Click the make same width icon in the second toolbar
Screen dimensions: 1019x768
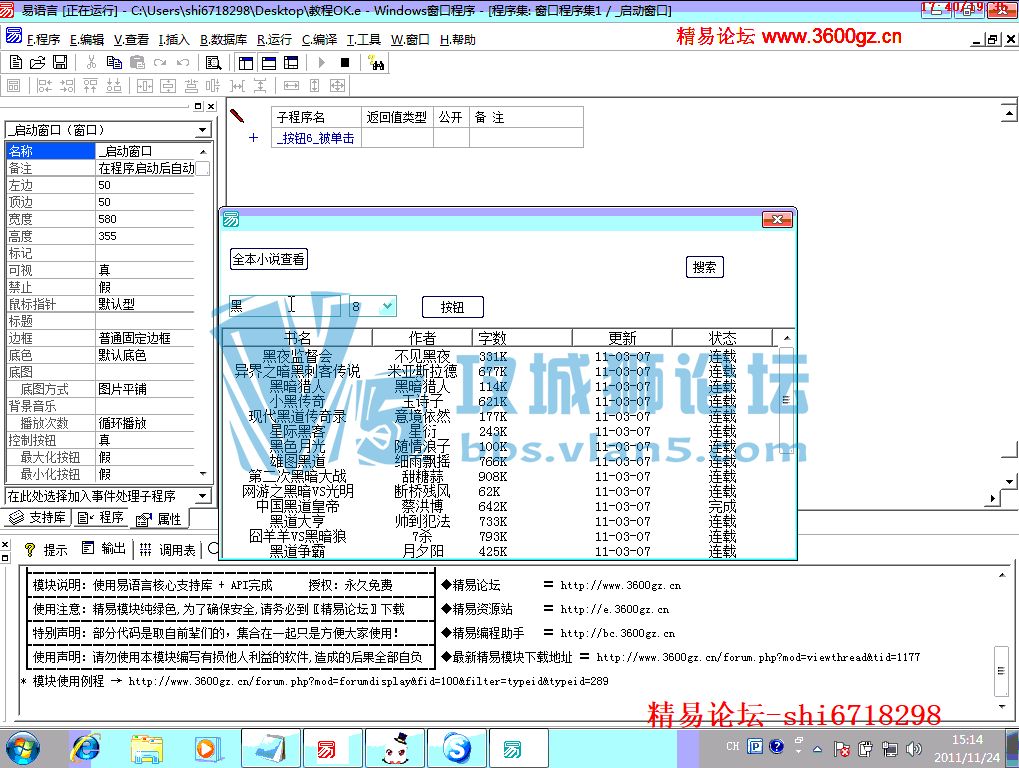tap(292, 86)
